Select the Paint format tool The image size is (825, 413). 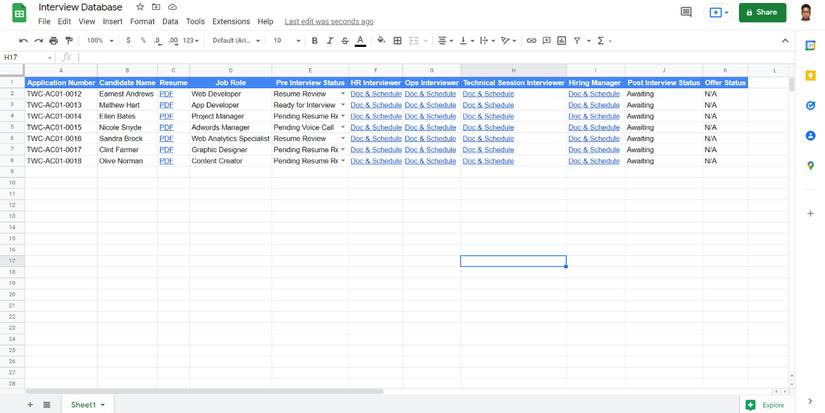[x=68, y=41]
